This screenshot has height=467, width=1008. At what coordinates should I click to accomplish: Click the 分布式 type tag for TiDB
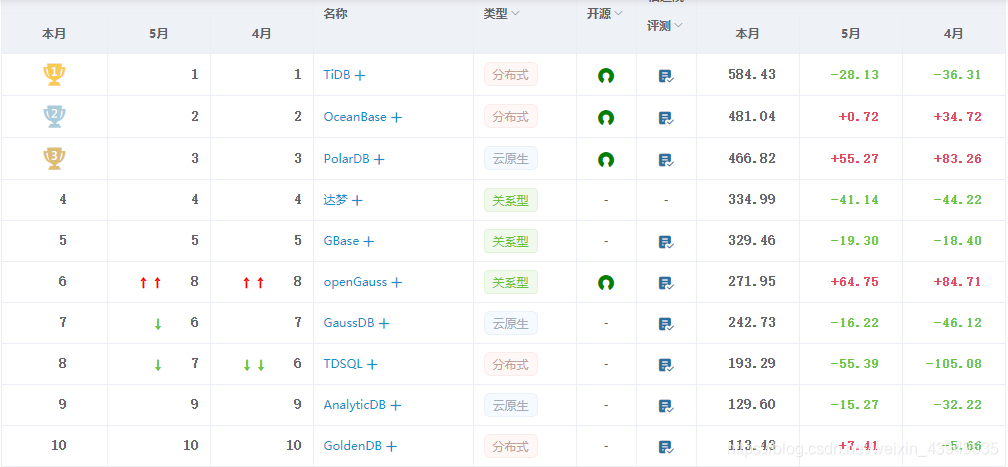click(x=510, y=75)
